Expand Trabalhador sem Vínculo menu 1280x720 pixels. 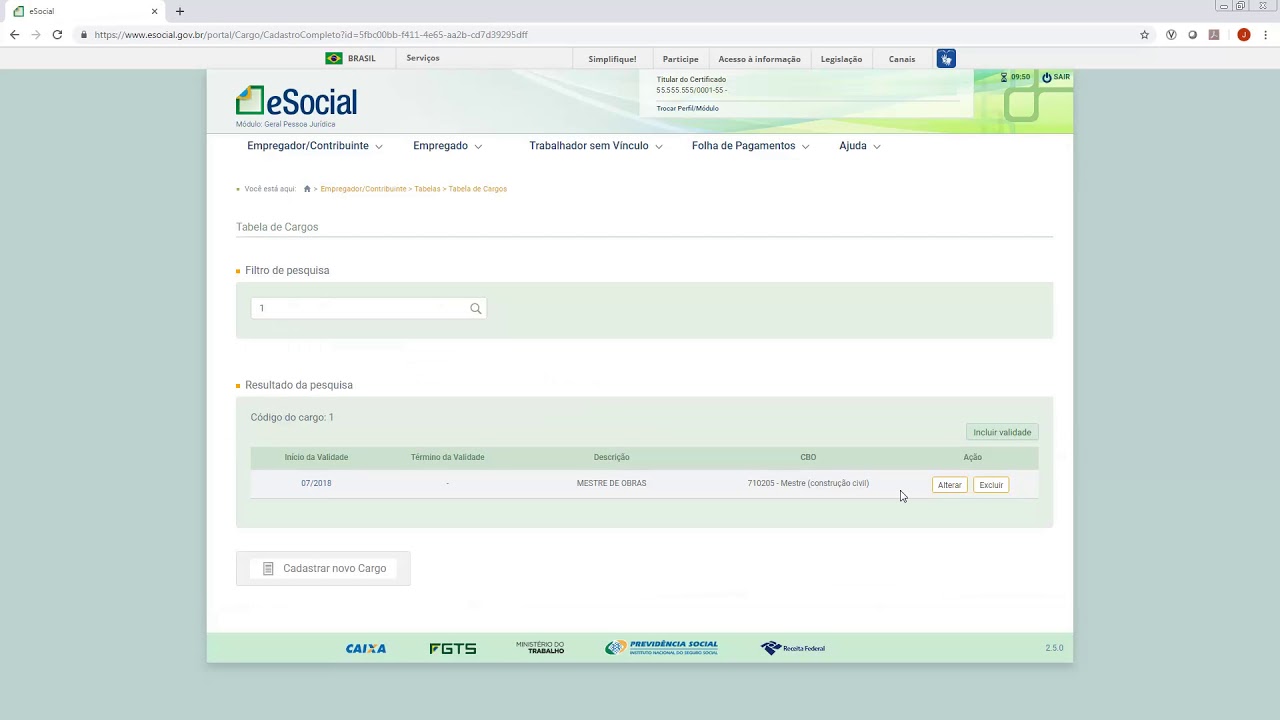[595, 146]
